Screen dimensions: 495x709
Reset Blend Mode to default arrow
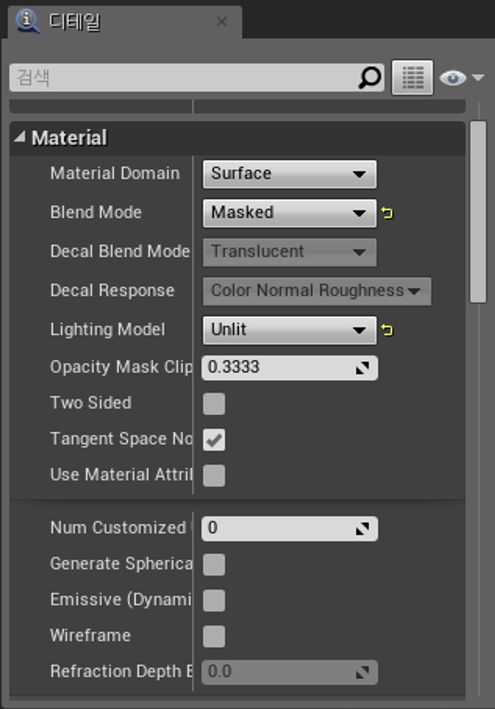click(387, 213)
